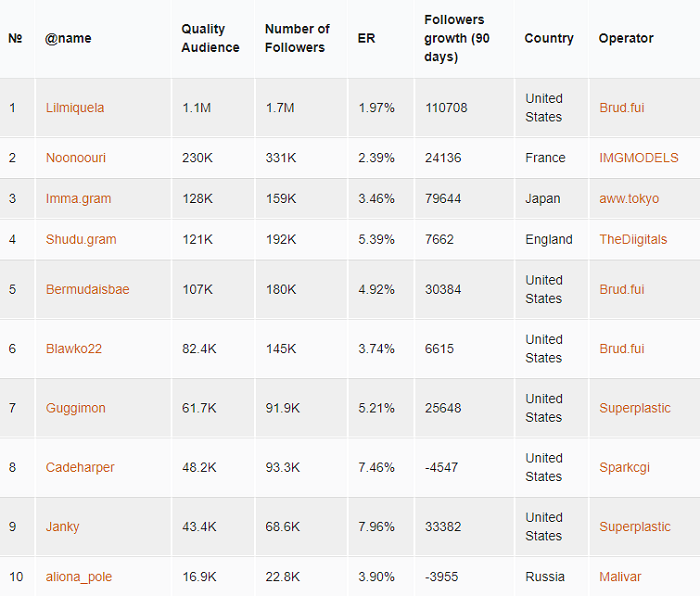Open the Bermudaisbae profile link
Screen dimensions: 700x596
pos(88,289)
